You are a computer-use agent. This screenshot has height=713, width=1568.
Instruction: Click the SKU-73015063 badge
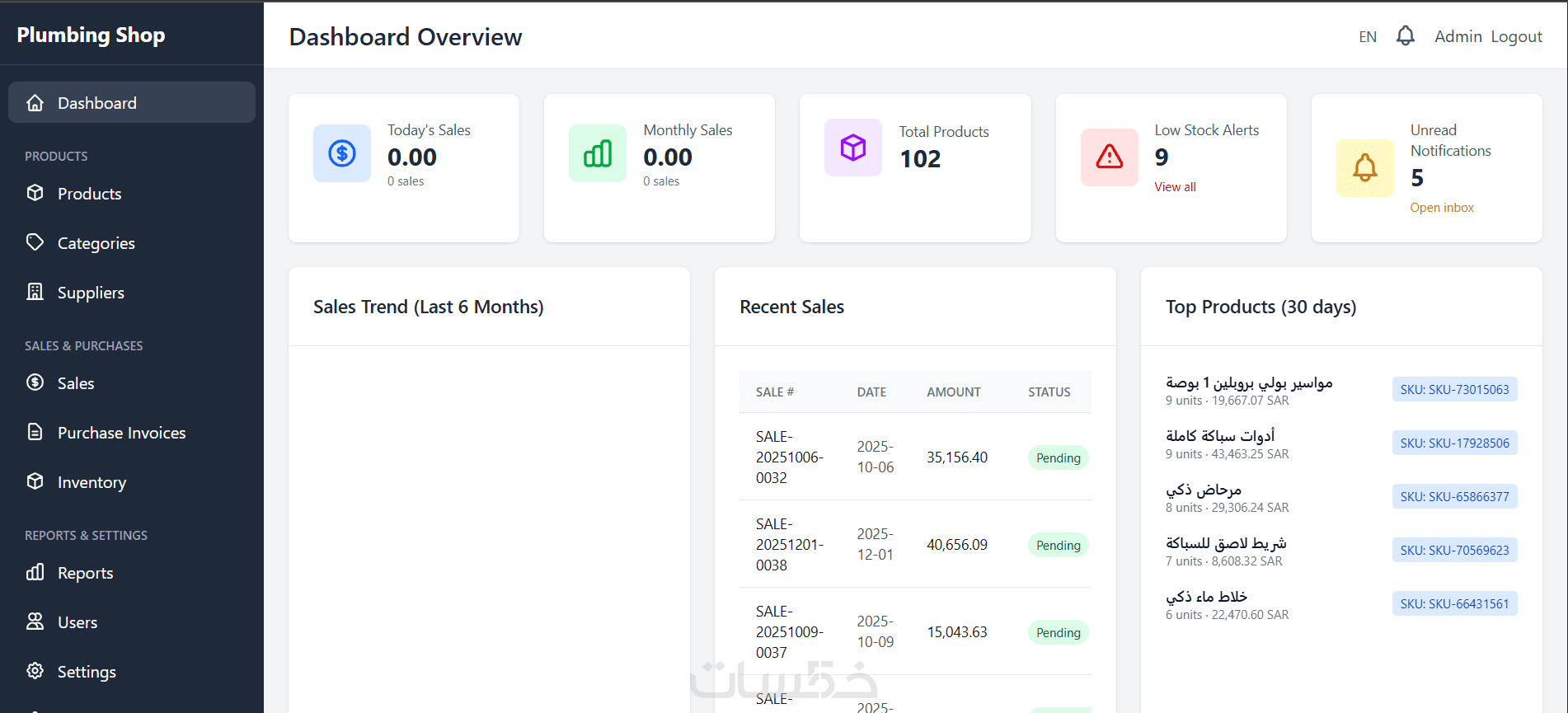[1454, 390]
